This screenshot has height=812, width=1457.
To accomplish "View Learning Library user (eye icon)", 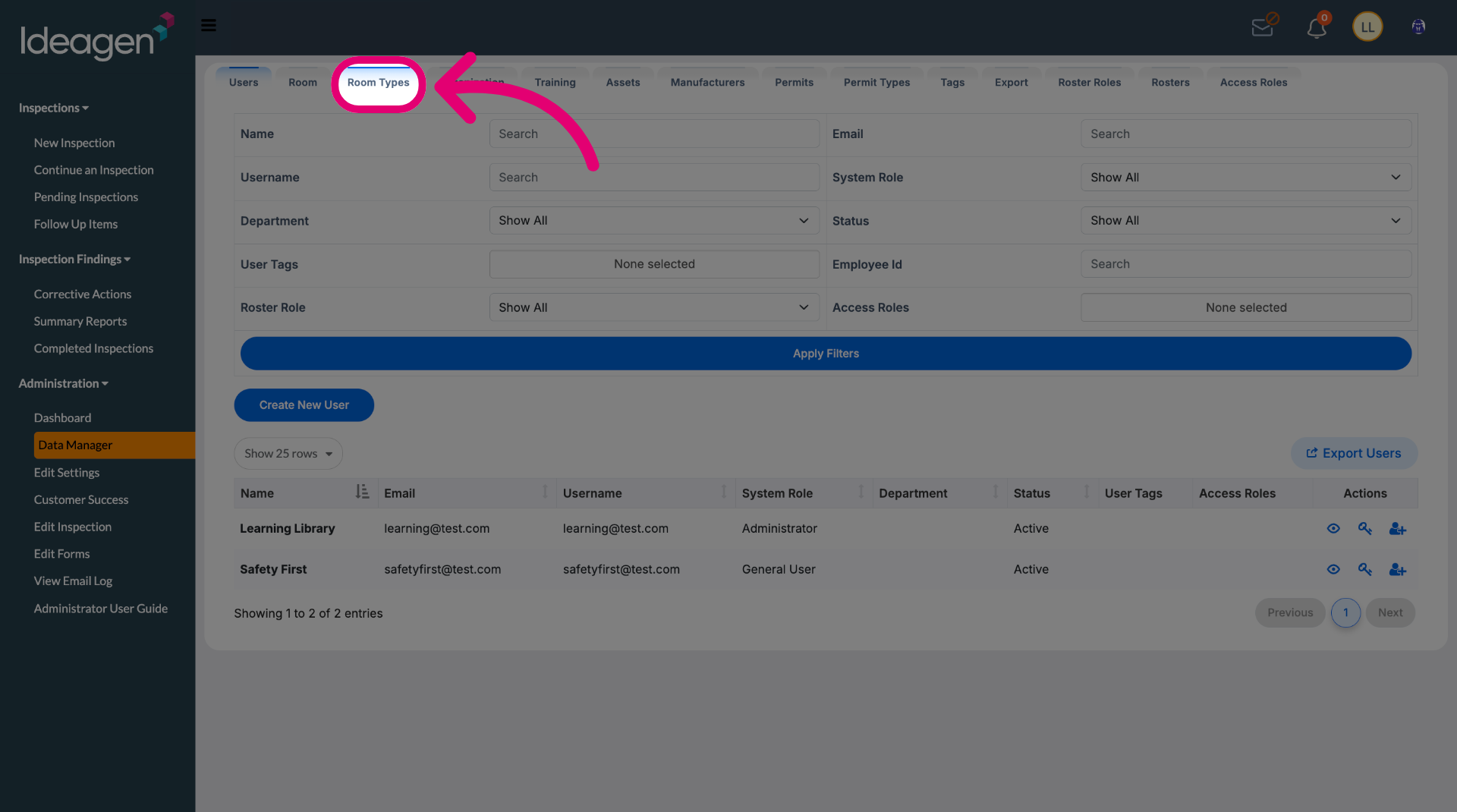I will [1333, 528].
